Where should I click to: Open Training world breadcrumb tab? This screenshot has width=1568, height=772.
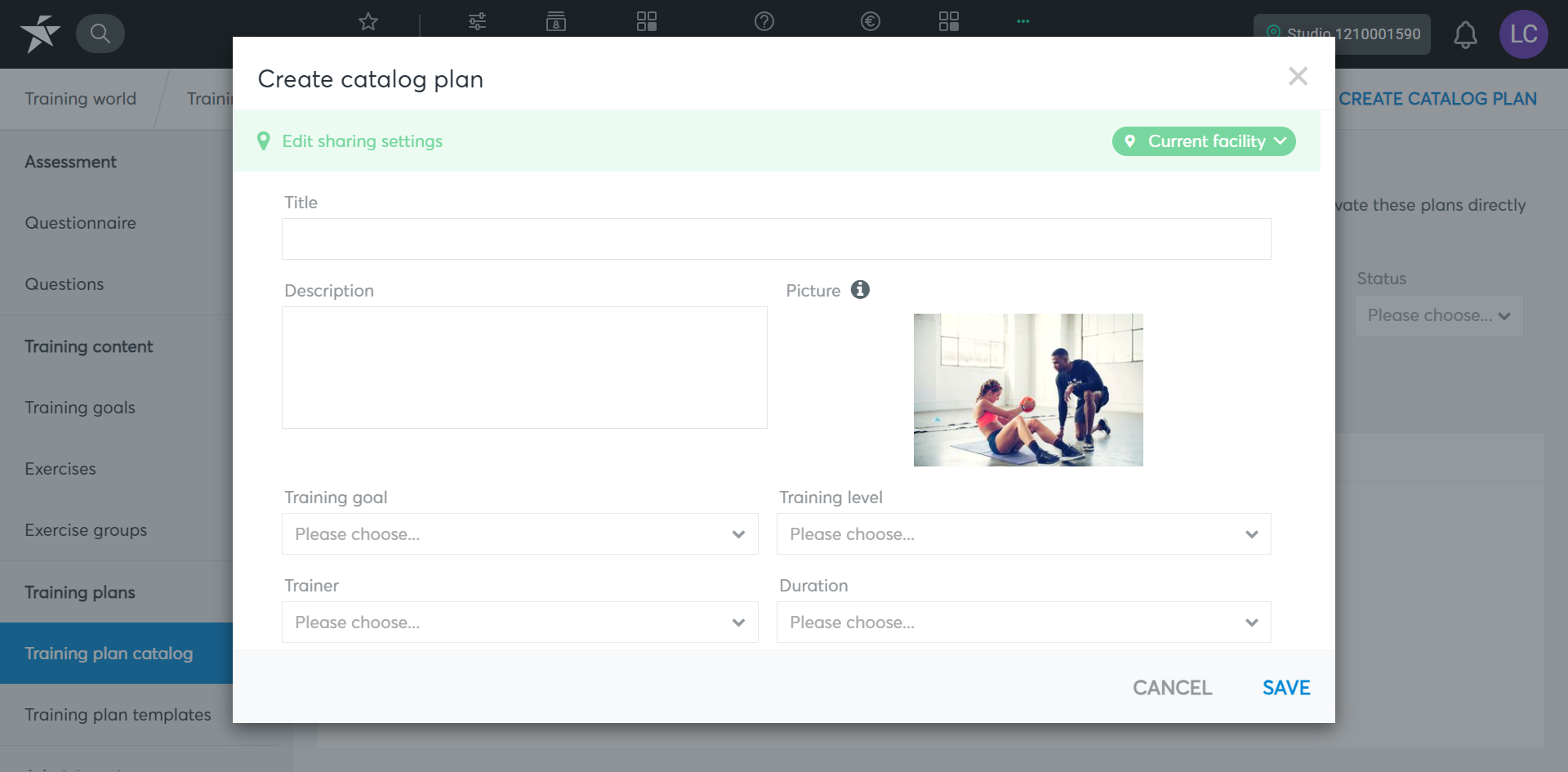tap(80, 99)
